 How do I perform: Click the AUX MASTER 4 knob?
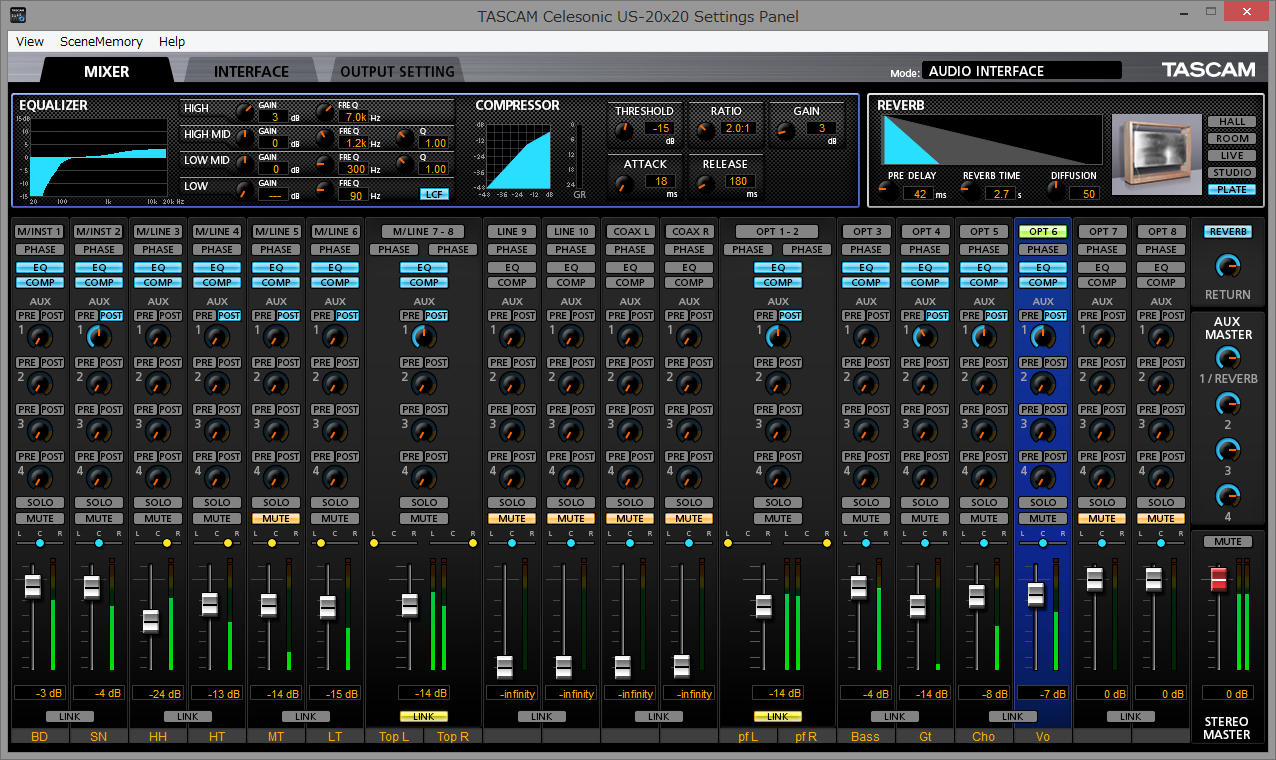pyautogui.click(x=1228, y=495)
